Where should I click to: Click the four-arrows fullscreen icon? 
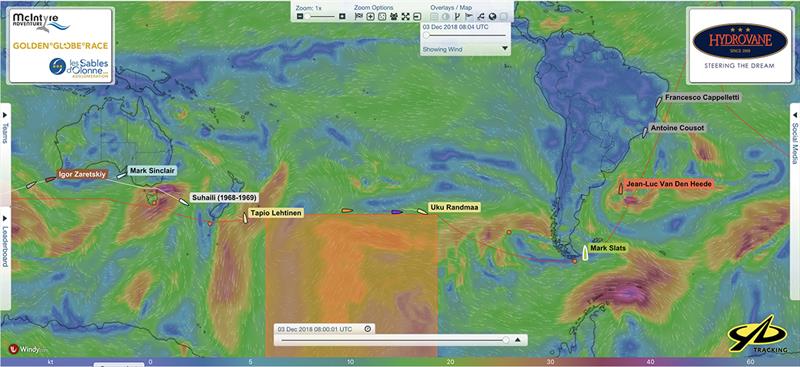[x=406, y=16]
